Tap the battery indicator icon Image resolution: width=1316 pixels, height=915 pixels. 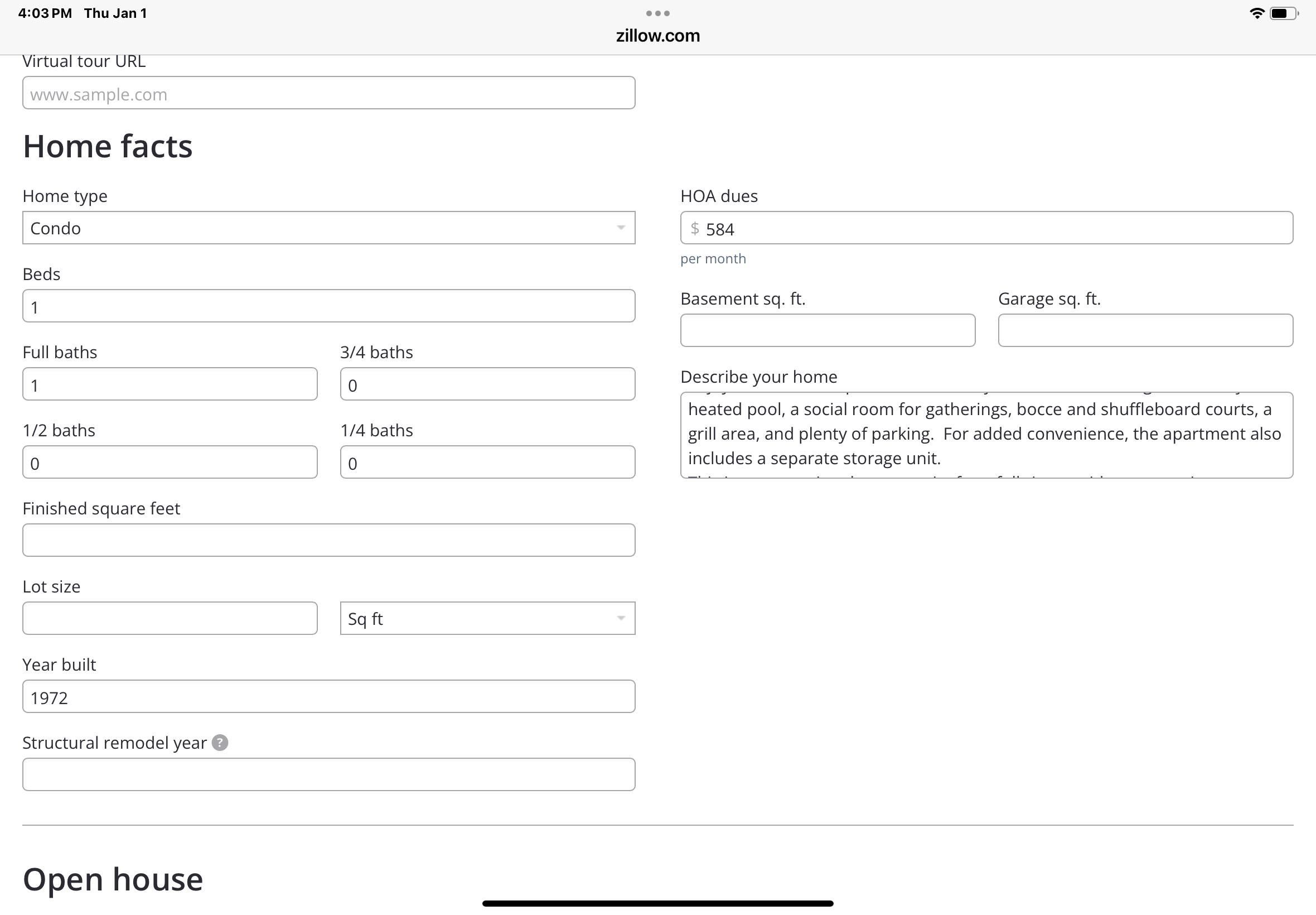1283,14
